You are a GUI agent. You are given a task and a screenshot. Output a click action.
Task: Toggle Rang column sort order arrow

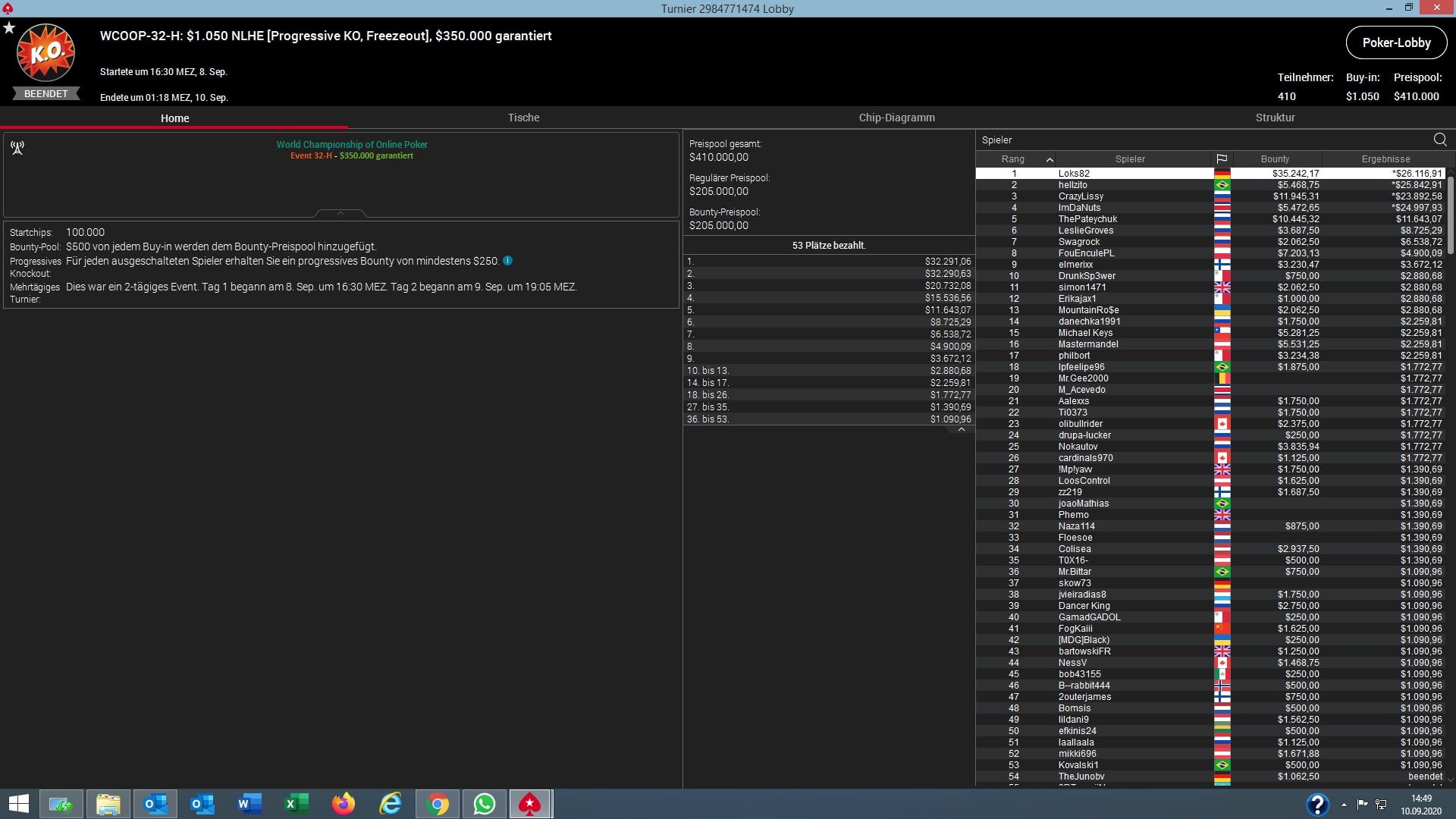(x=1050, y=159)
